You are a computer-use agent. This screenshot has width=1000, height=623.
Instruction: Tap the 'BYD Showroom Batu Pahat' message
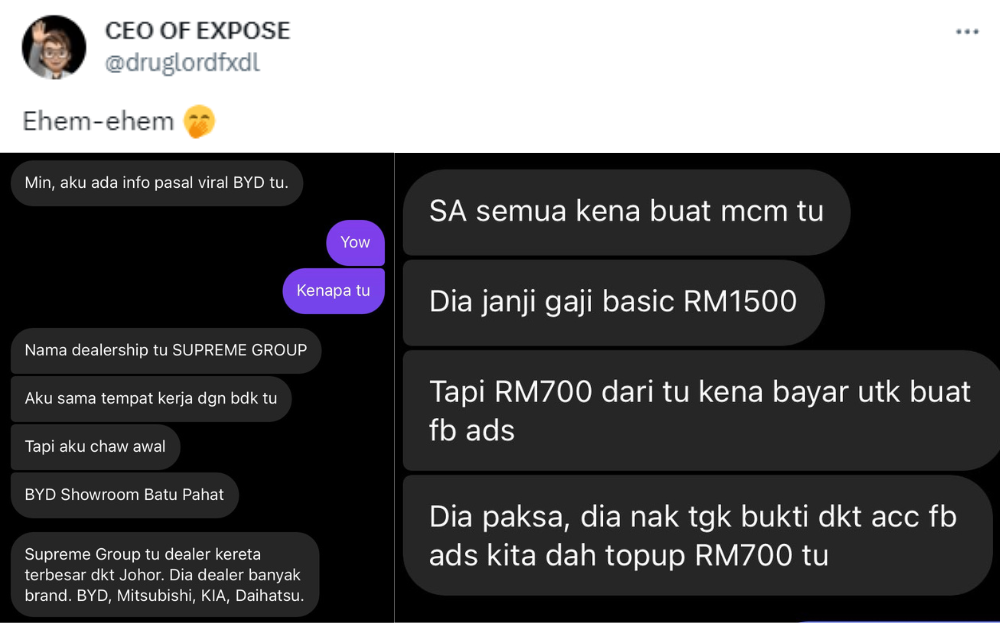[124, 495]
